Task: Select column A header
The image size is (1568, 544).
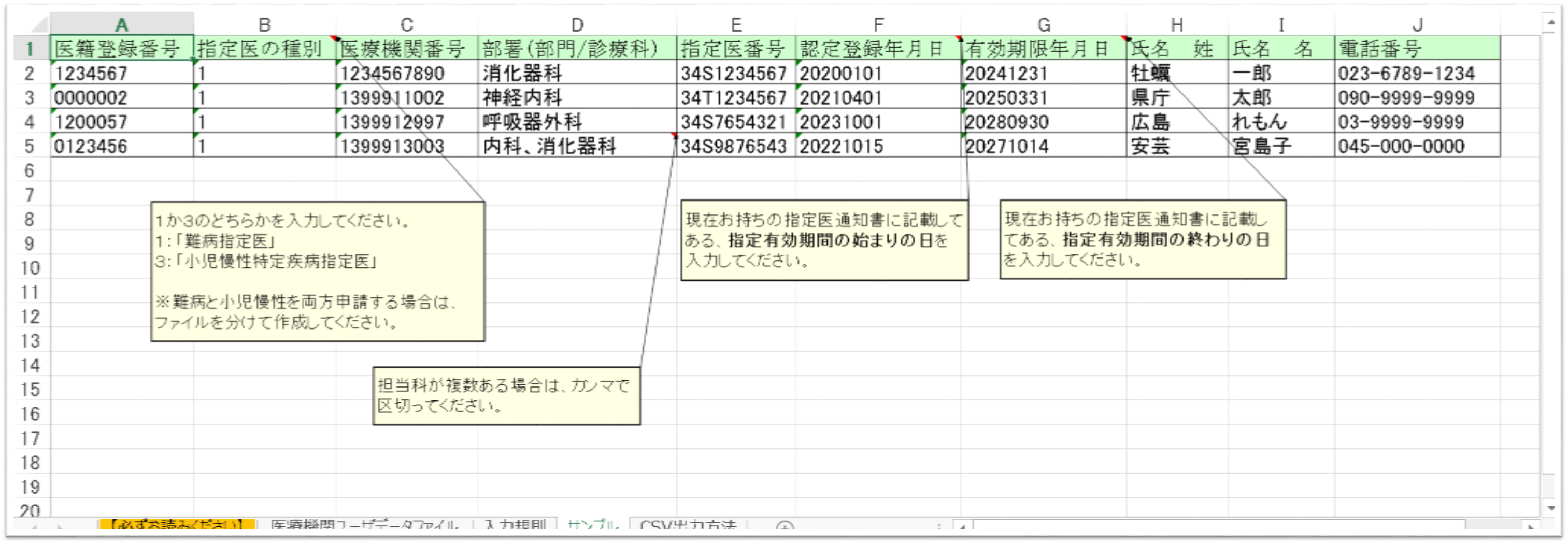Action: [x=122, y=24]
